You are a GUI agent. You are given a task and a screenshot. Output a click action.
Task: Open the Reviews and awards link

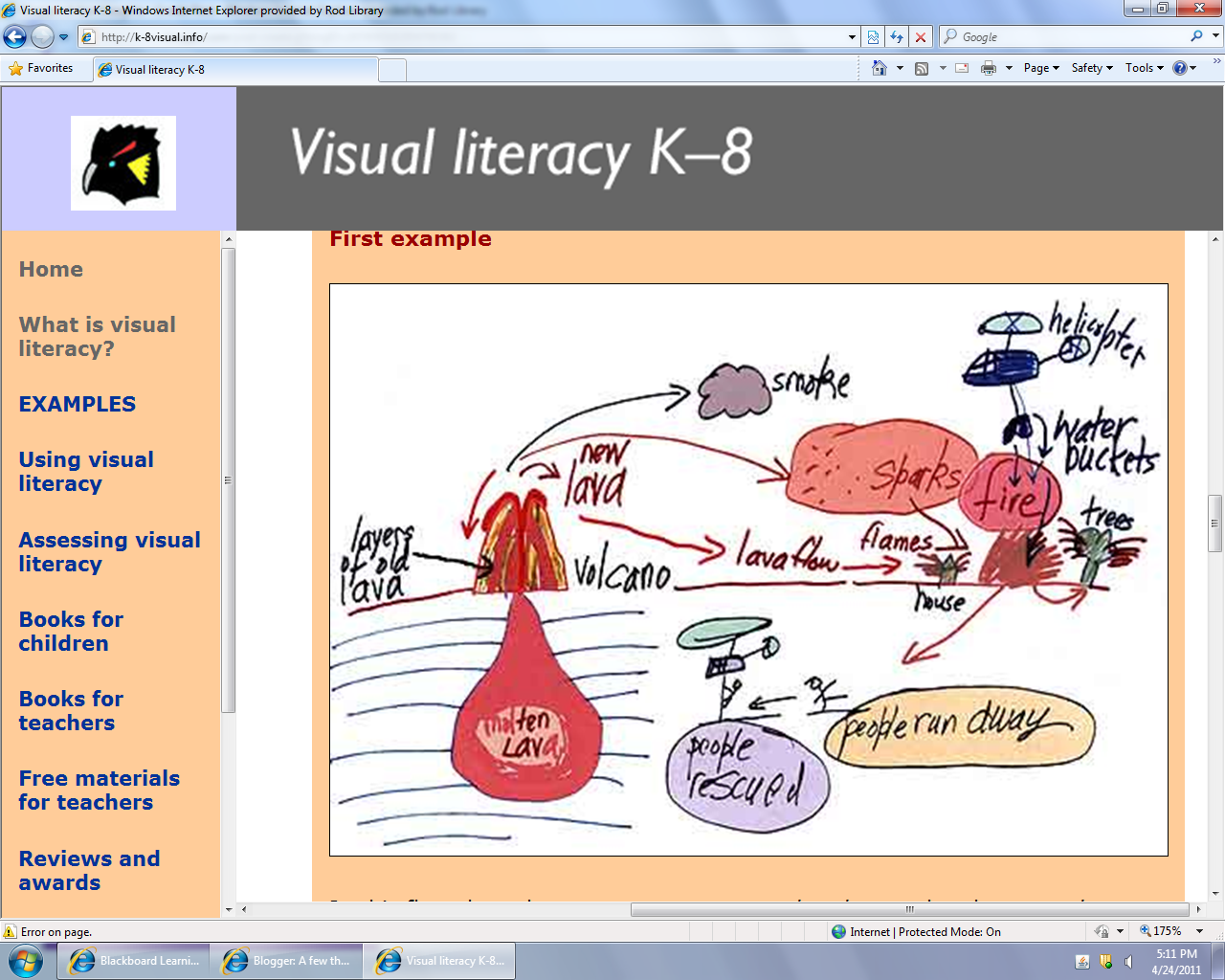[x=89, y=871]
